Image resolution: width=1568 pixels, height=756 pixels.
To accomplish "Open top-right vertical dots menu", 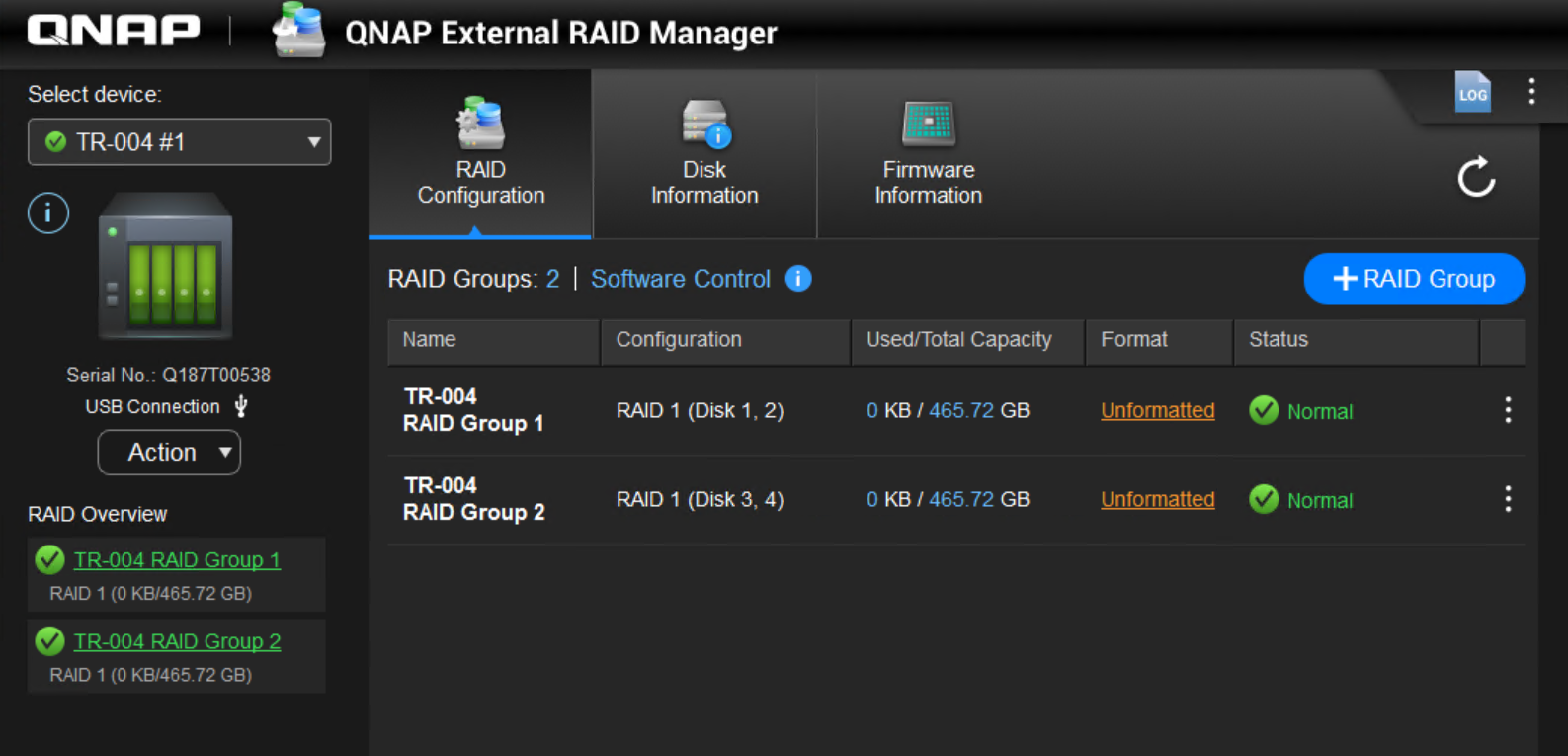I will pyautogui.click(x=1531, y=92).
